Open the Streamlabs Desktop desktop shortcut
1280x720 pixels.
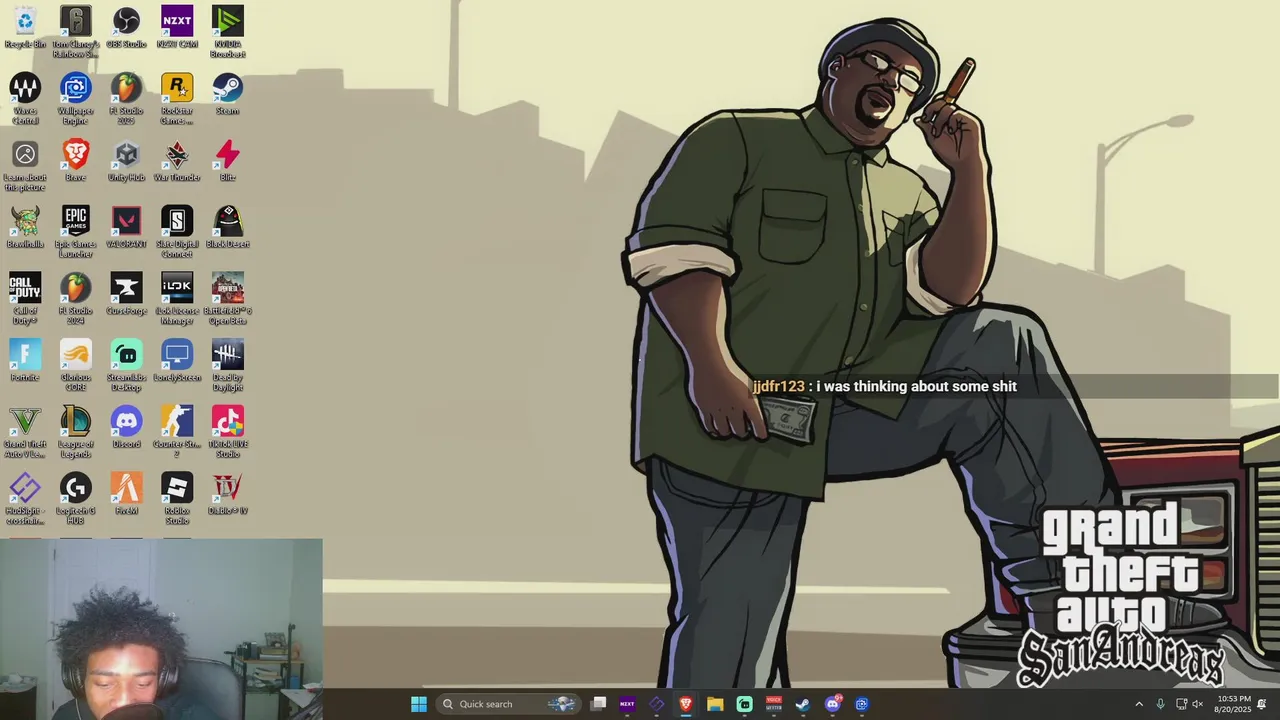tap(126, 366)
